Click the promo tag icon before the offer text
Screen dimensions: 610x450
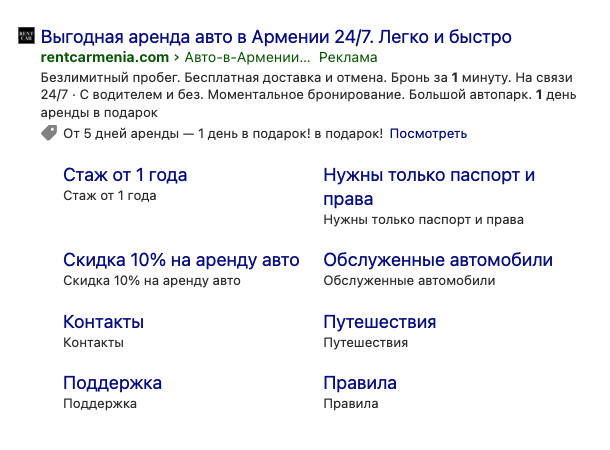tap(49, 133)
